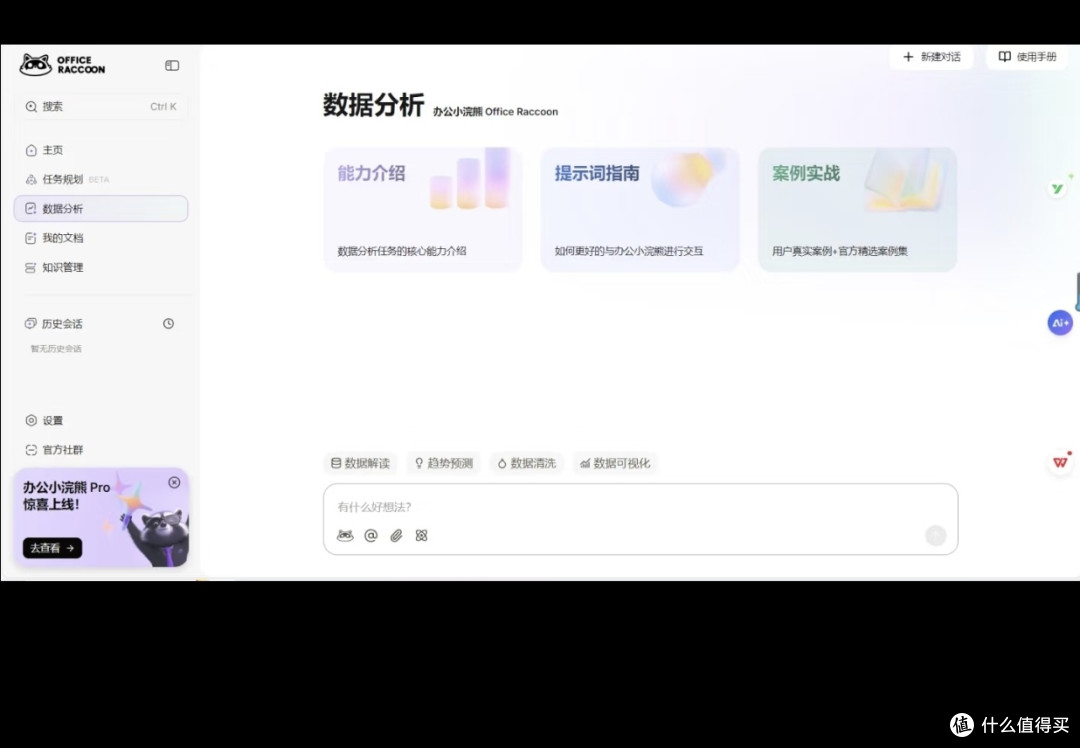Click the magnifier icon in search box
This screenshot has width=1080, height=748.
point(31,106)
